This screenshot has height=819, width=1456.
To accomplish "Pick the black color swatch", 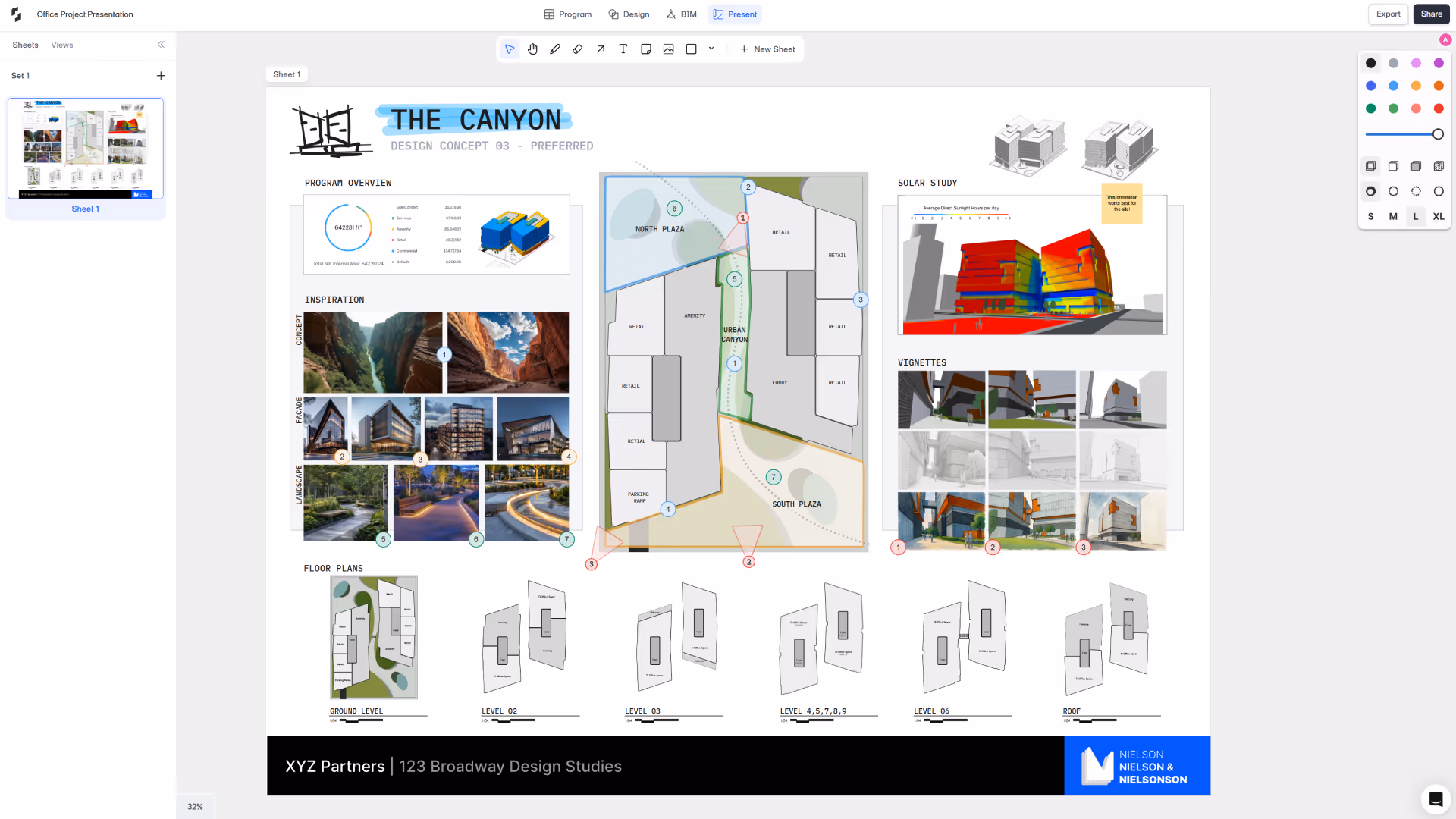I will (1371, 64).
